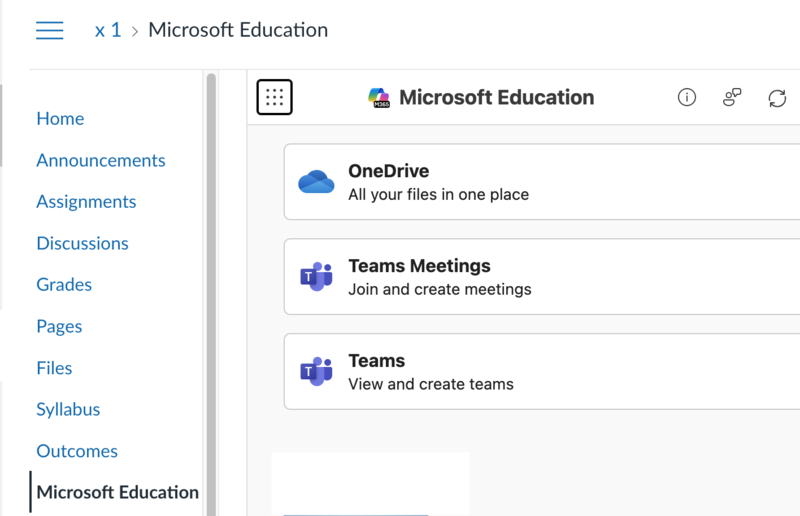Click the feedback people icon
This screenshot has height=516, width=800.
pyautogui.click(x=732, y=97)
